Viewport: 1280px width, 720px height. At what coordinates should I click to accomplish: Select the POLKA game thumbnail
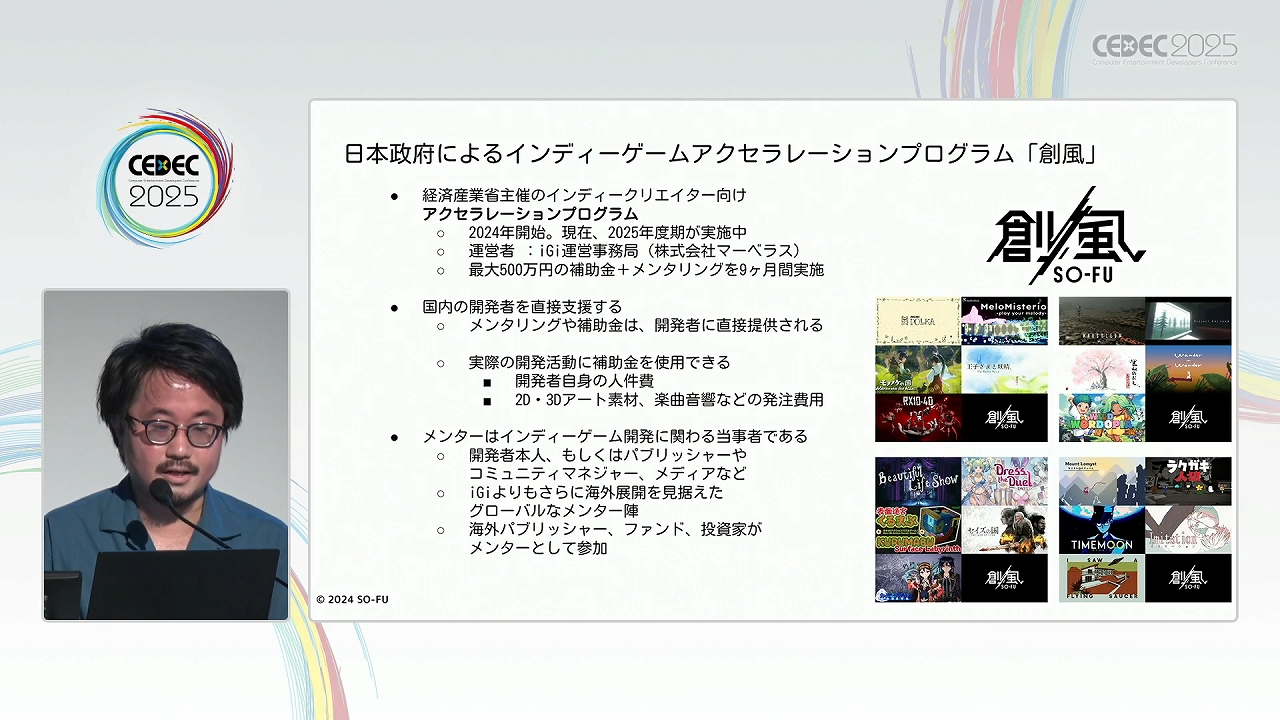point(917,321)
